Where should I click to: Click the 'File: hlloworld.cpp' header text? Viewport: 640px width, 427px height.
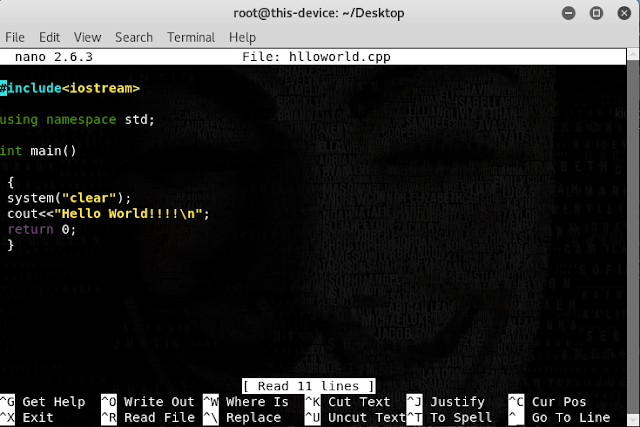pyautogui.click(x=316, y=57)
